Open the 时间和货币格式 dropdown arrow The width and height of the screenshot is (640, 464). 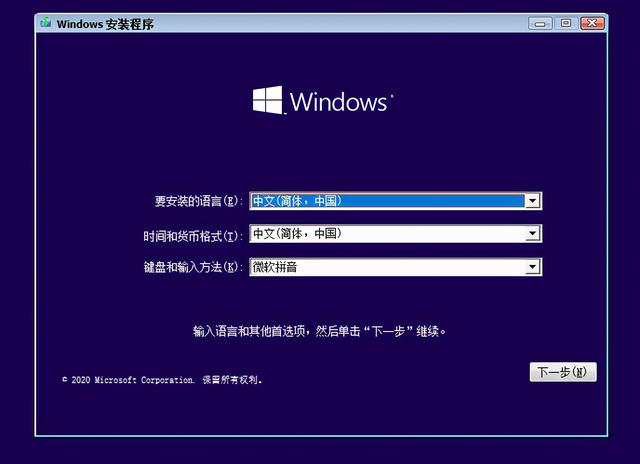532,234
